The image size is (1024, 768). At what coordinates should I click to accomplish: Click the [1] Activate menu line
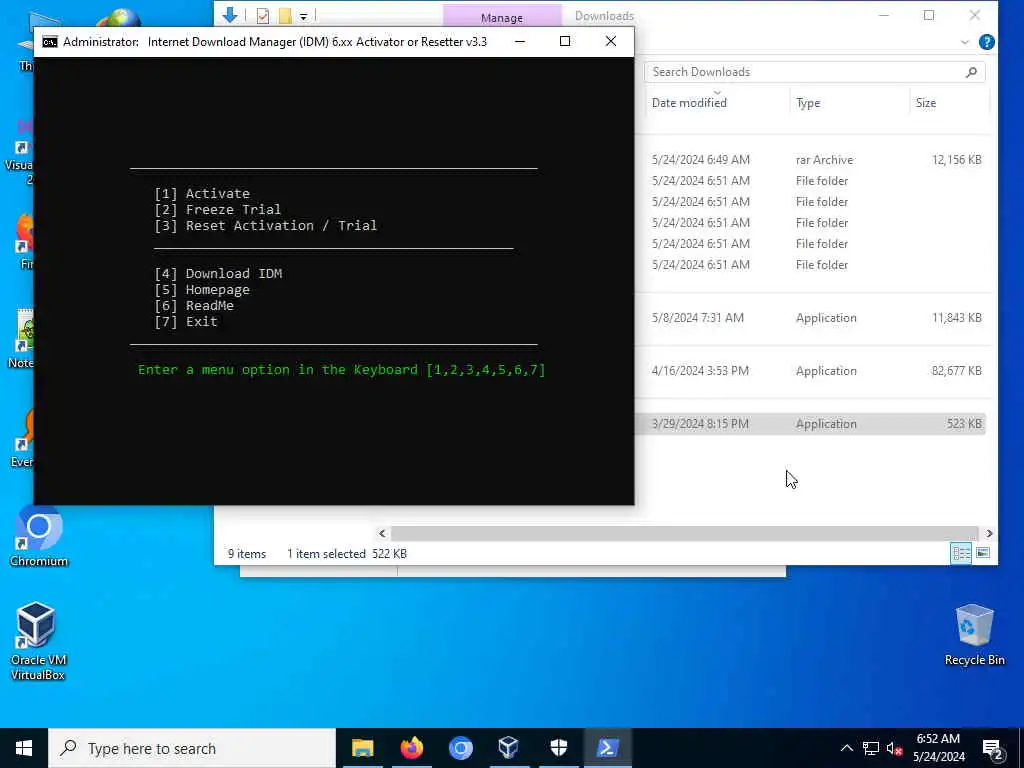(202, 194)
